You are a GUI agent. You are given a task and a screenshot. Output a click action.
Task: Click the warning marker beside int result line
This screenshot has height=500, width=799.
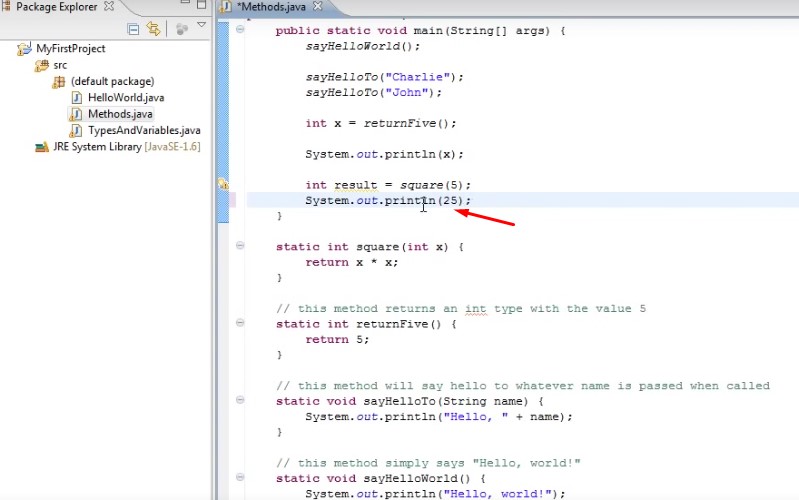(224, 185)
